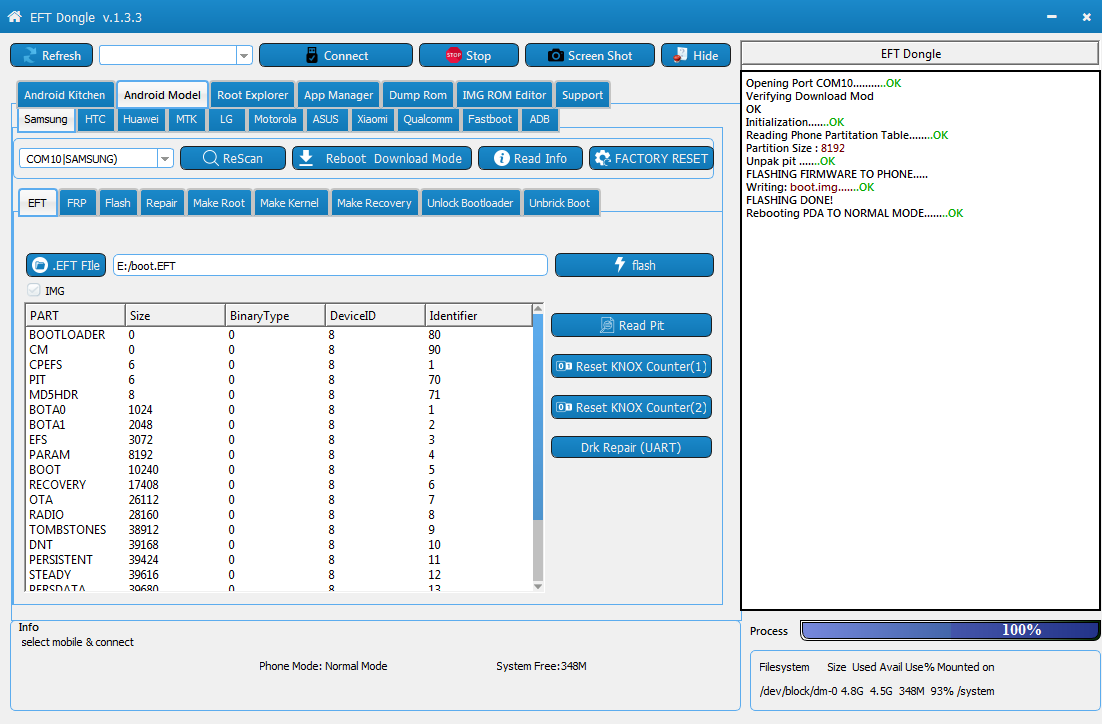Select the RECOVERY partition row
Screen dimensions: 1102x724
[x=279, y=485]
